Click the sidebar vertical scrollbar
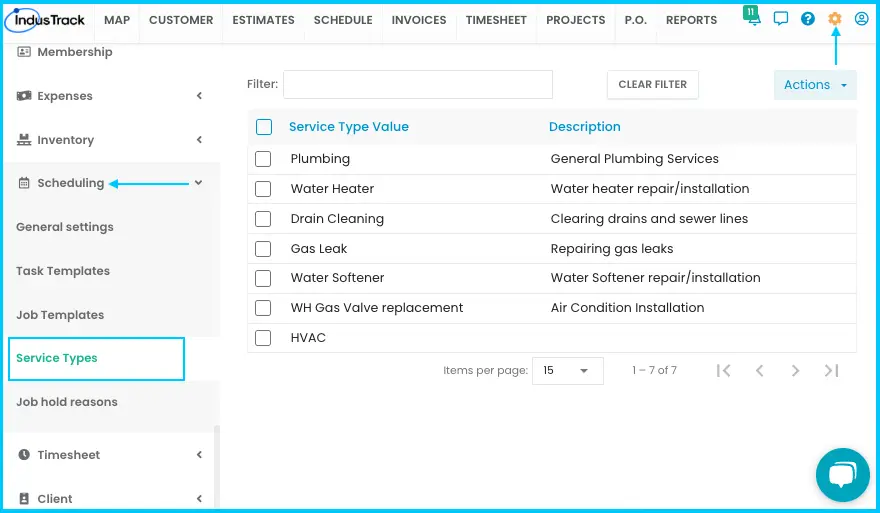This screenshot has height=513, width=880. [x=217, y=466]
